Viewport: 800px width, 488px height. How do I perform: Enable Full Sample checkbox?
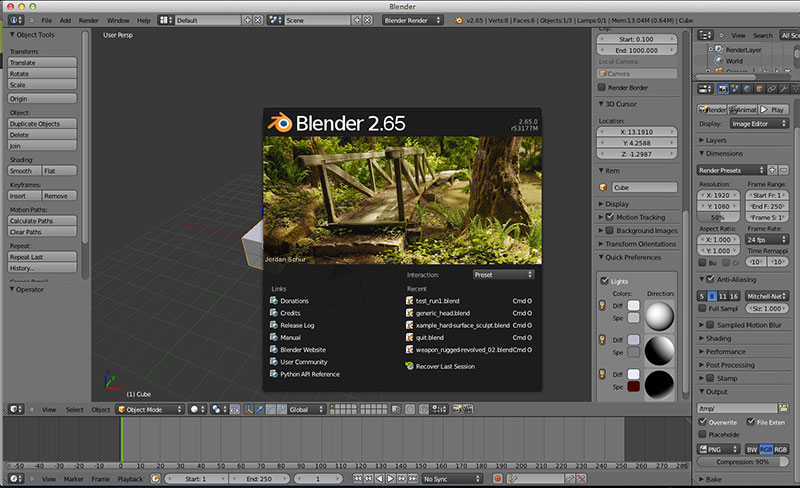[703, 308]
